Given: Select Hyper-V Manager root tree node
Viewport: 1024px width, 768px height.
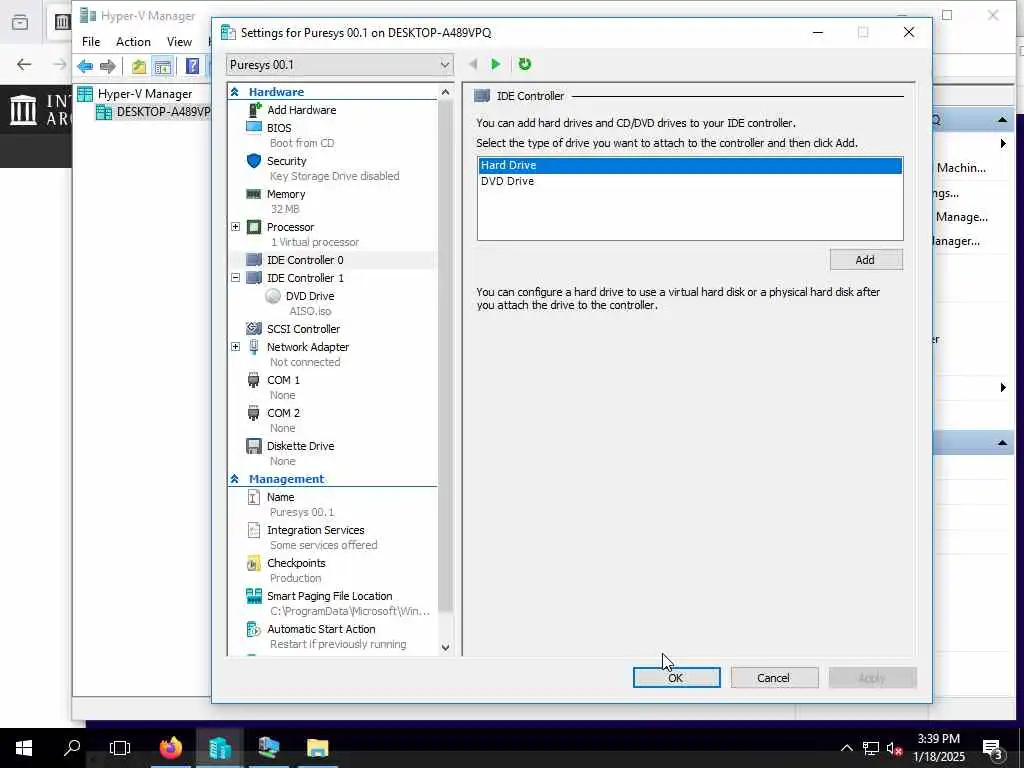Looking at the screenshot, I should click(x=135, y=93).
